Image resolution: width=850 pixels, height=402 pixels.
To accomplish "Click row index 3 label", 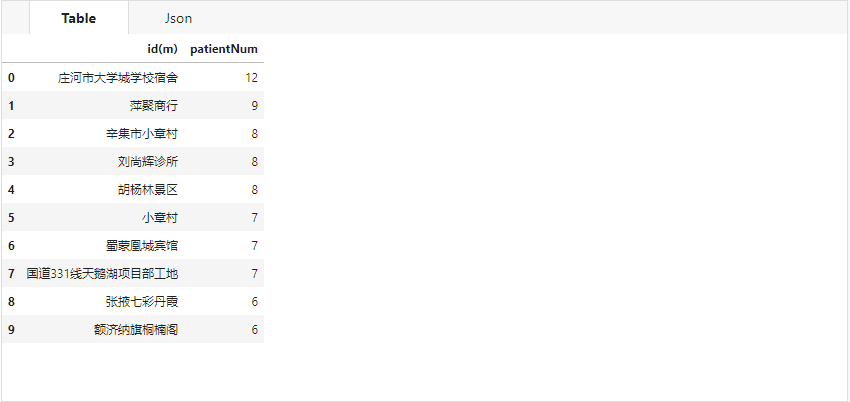I will coord(11,161).
